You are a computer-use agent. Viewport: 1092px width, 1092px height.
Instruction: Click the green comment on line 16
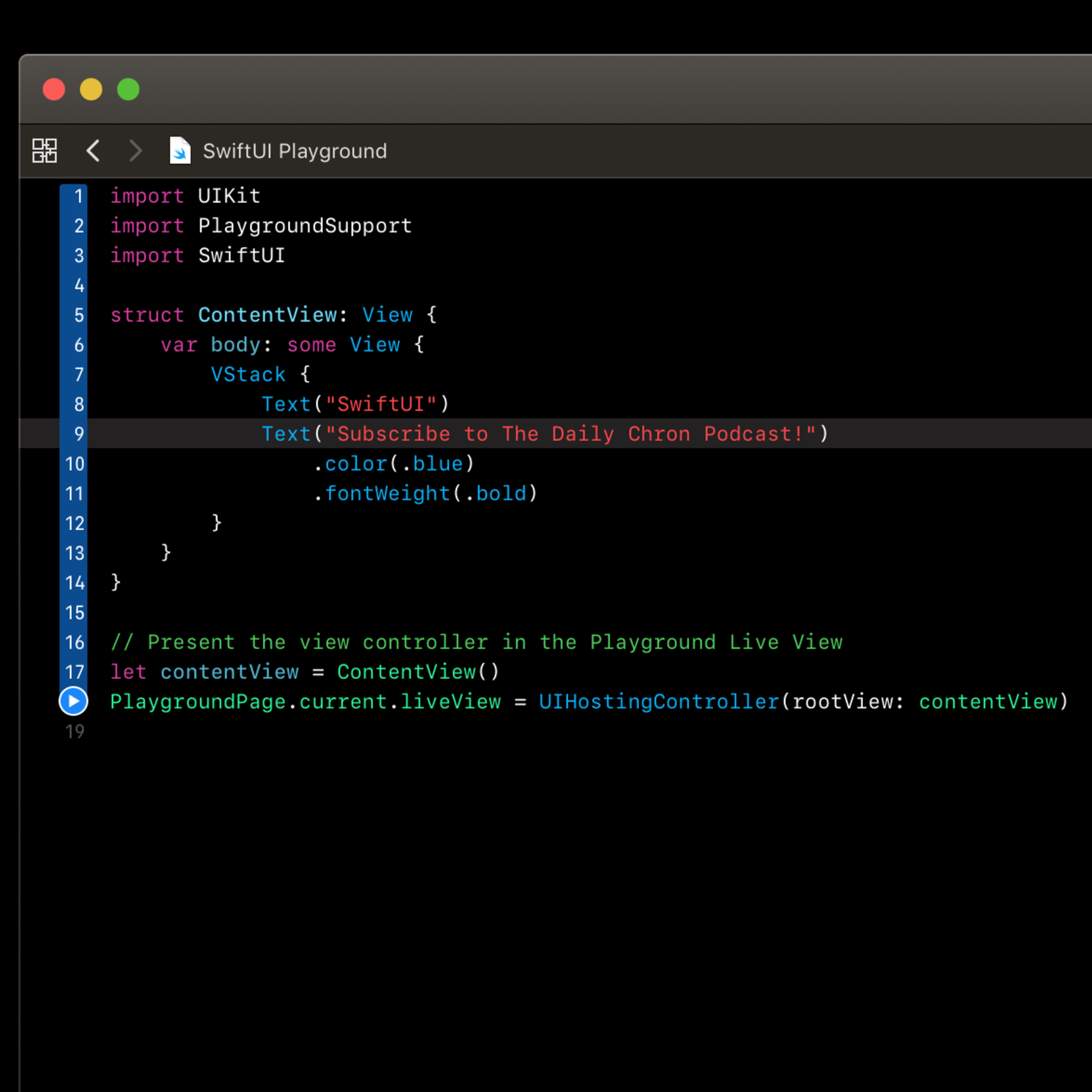coord(476,642)
